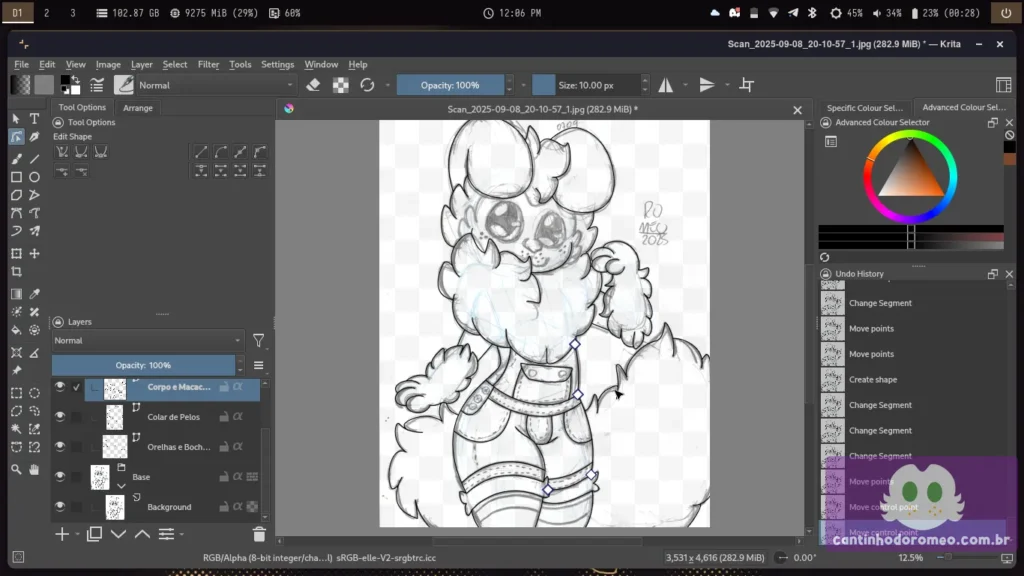Activate the Transform tool

[x=16, y=253]
